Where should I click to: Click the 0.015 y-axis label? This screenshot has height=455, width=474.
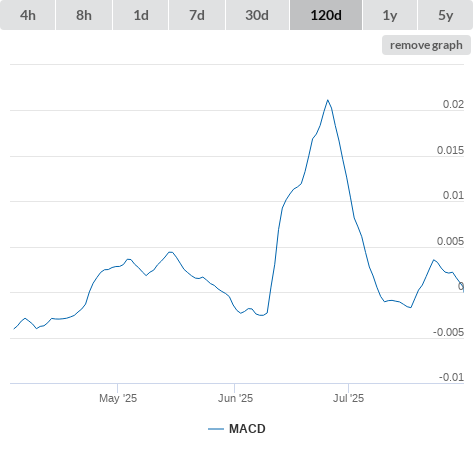point(450,150)
